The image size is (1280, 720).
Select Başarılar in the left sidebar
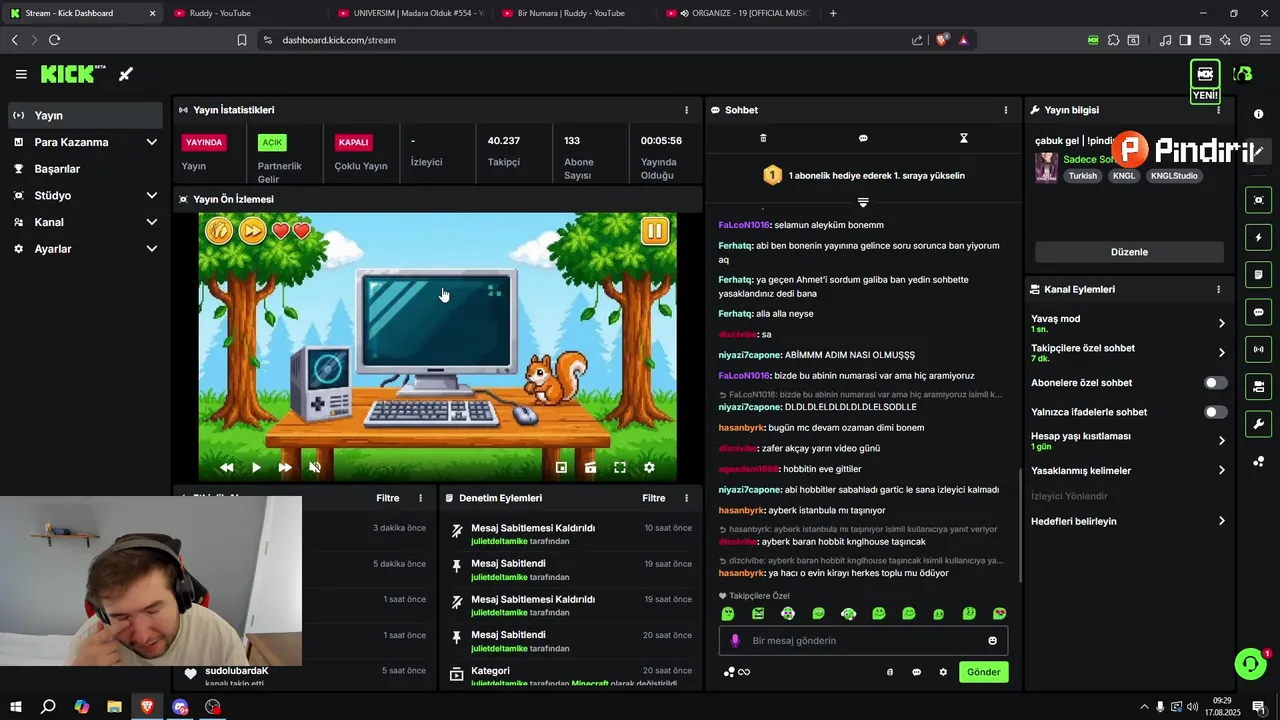(x=85, y=169)
